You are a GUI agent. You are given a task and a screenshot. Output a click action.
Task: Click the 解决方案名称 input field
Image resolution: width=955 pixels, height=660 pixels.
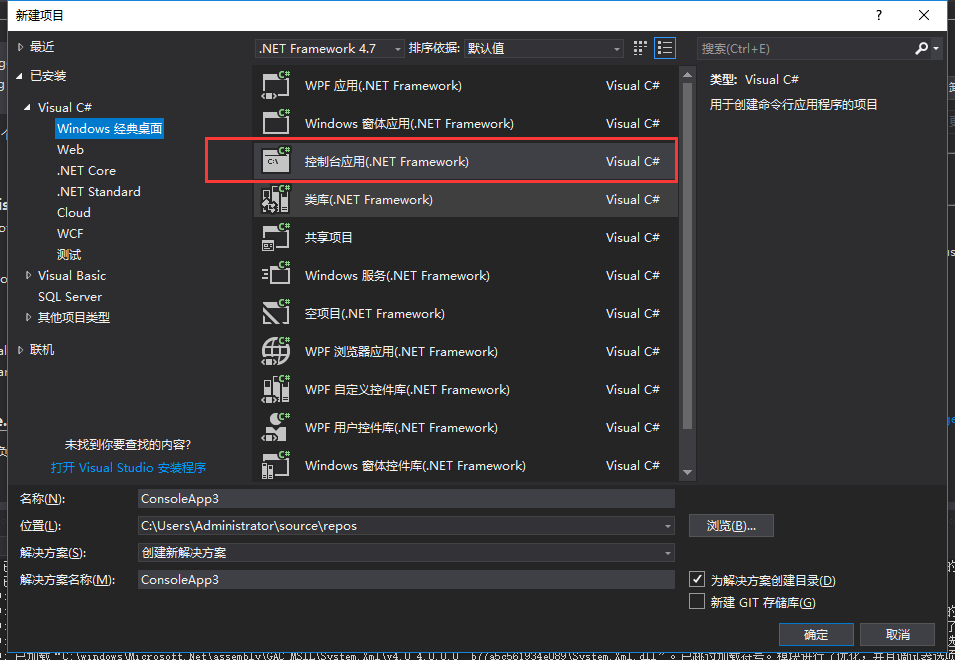(x=406, y=580)
